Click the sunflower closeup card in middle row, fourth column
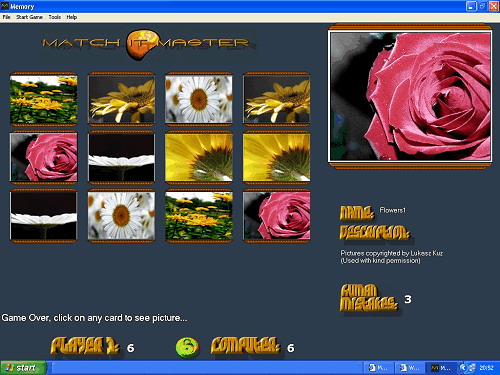This screenshot has height=375, width=500. coord(277,157)
